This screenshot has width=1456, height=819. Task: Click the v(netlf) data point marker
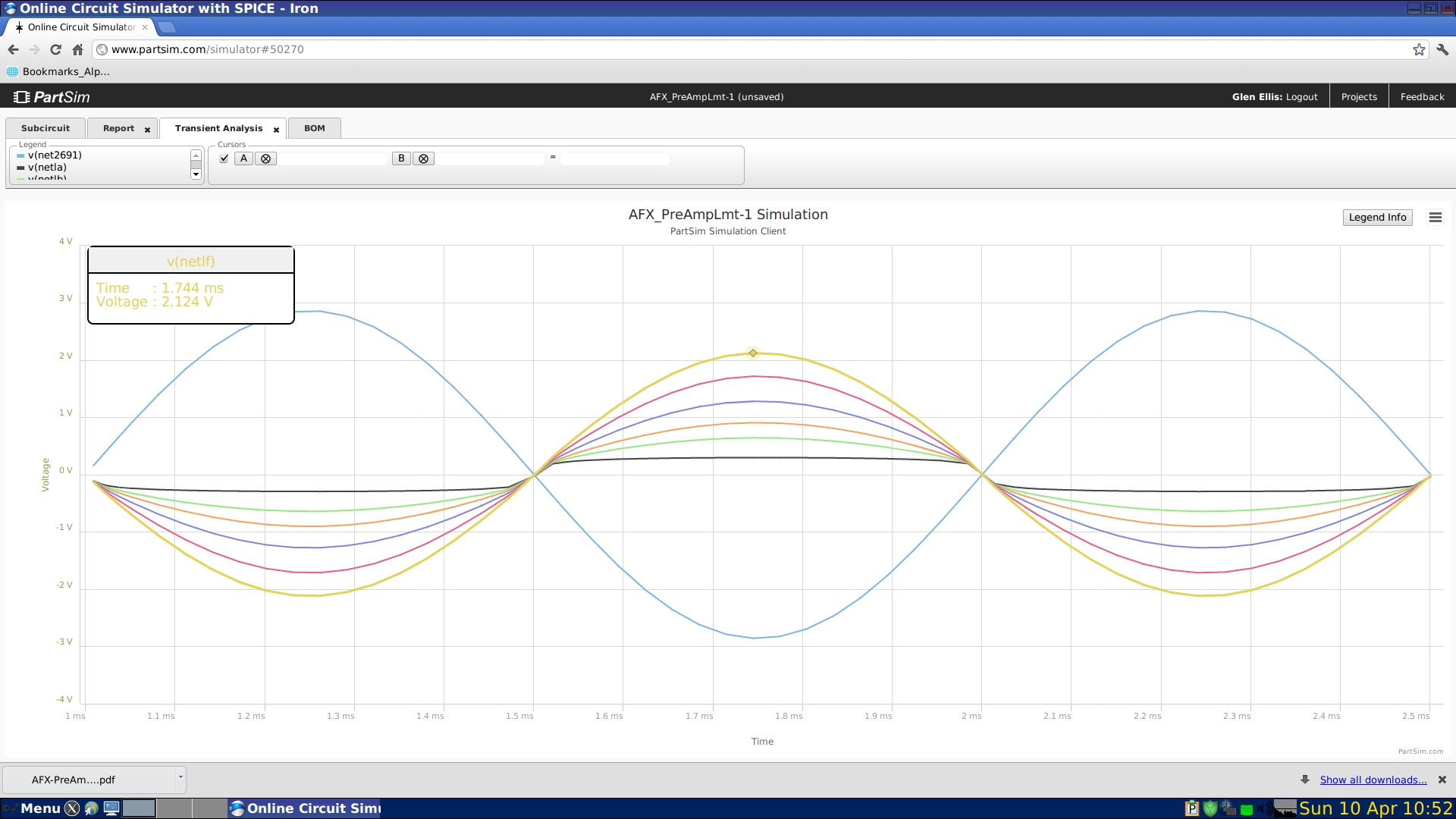[x=753, y=353]
